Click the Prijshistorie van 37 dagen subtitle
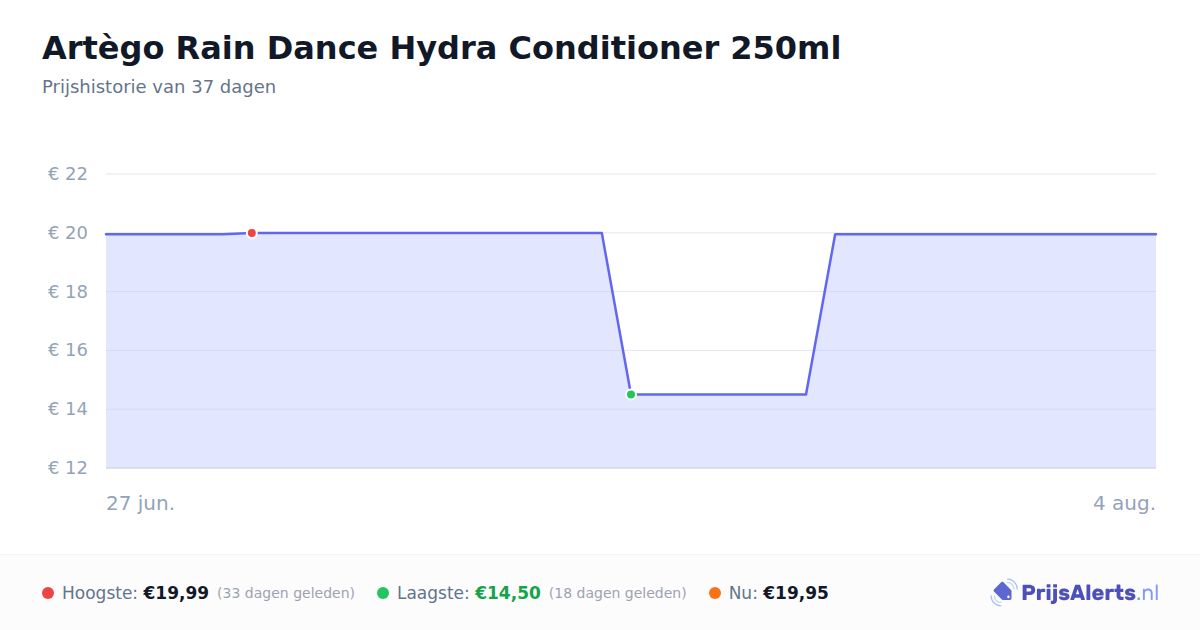1200x630 pixels. [x=159, y=87]
